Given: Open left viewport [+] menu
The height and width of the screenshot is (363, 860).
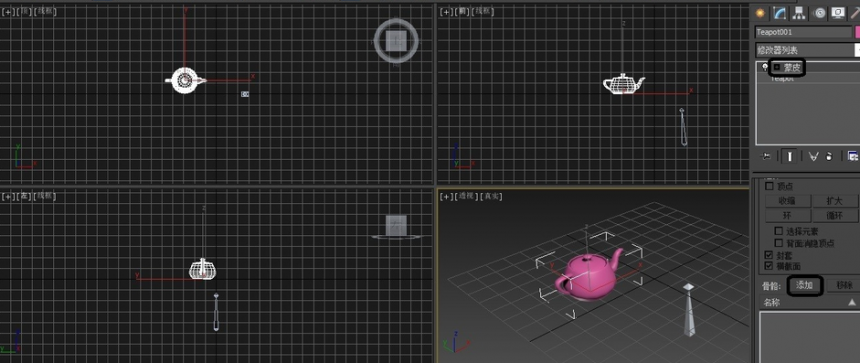Looking at the screenshot, I should (x=8, y=196).
